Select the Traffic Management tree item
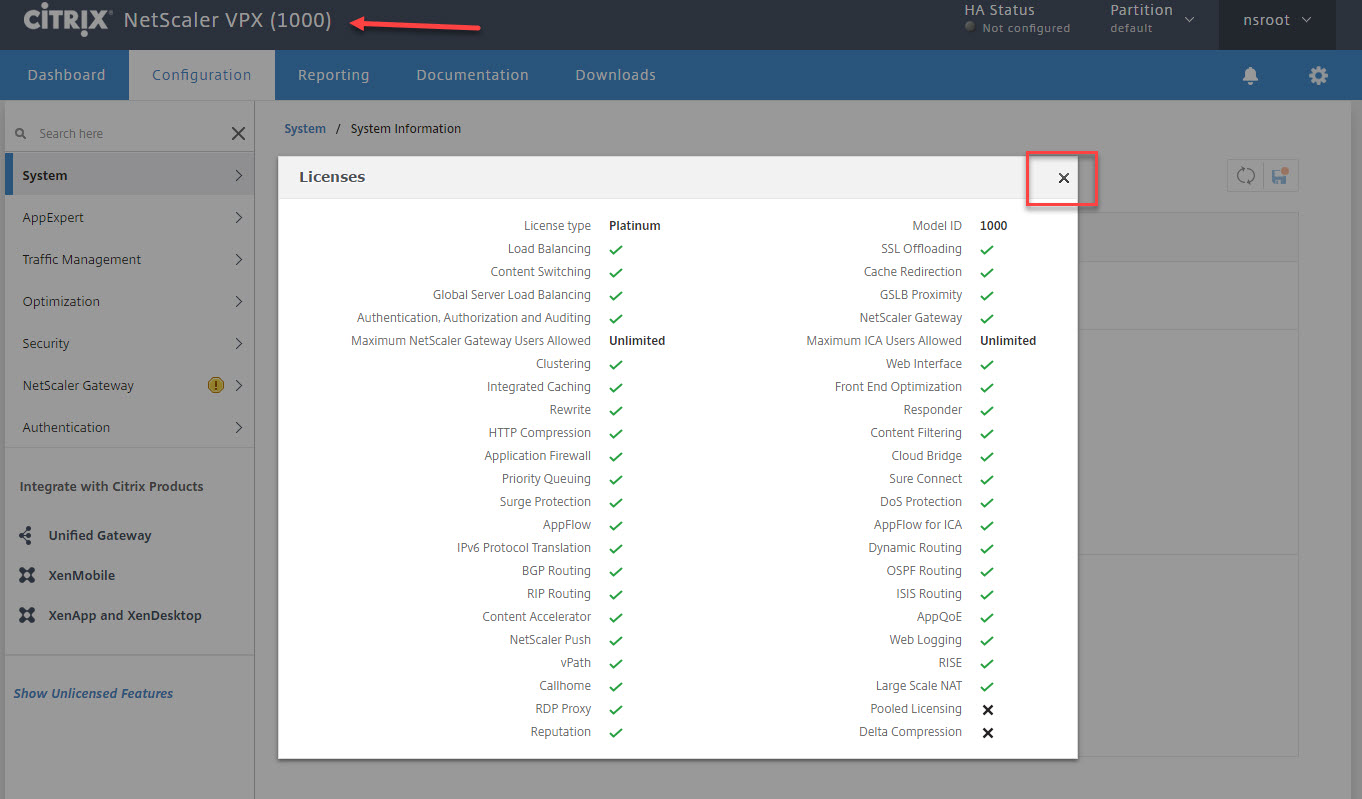1362x799 pixels. 129,259
